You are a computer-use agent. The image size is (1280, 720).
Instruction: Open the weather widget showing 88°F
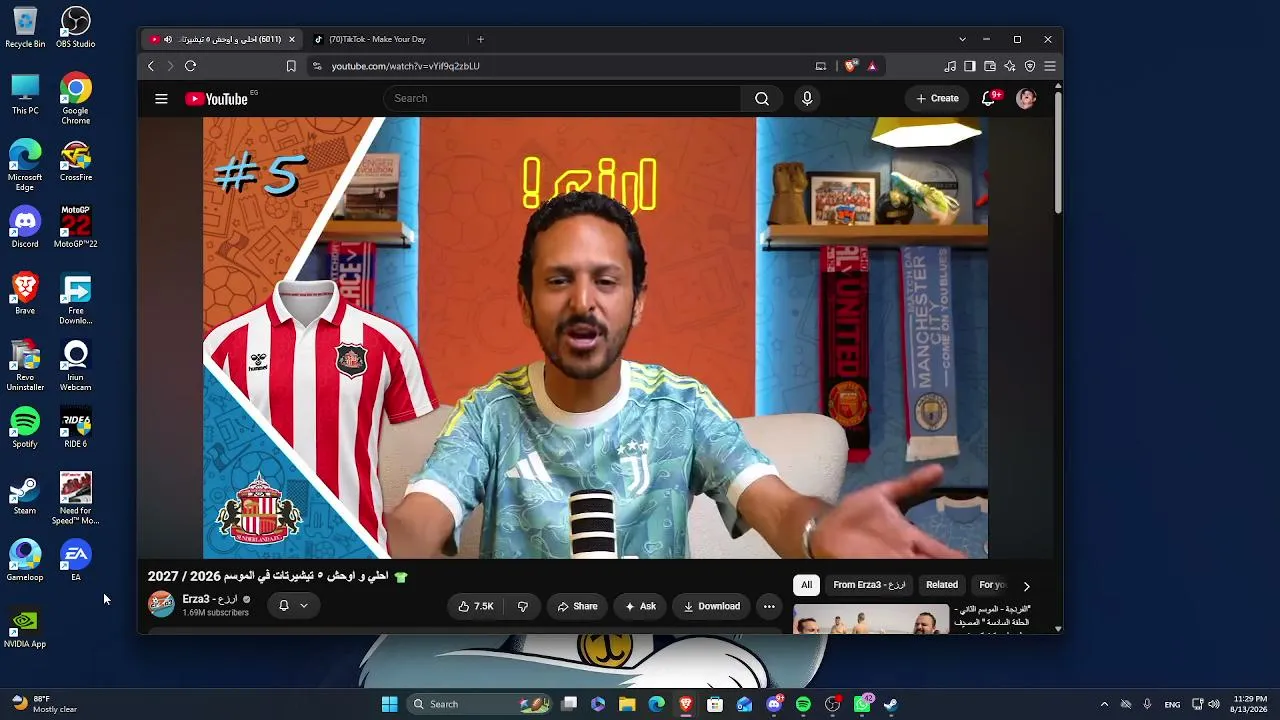tap(45, 704)
